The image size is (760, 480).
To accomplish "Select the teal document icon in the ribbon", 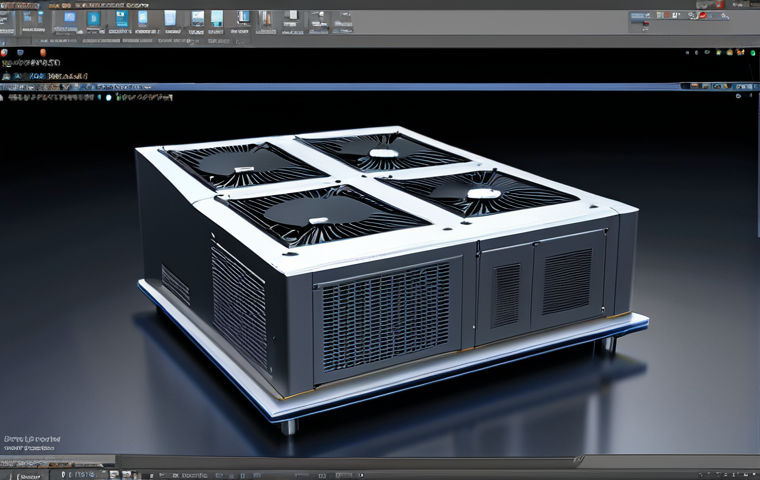I will coord(94,19).
